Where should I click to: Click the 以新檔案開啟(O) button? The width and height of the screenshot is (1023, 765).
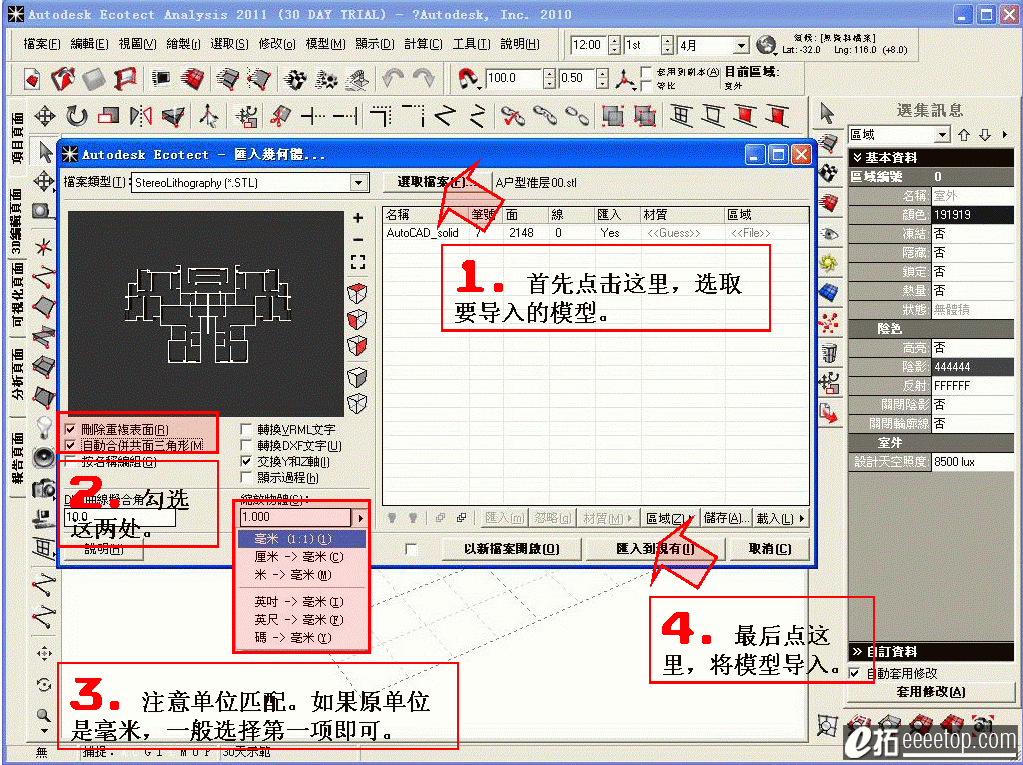pos(512,549)
